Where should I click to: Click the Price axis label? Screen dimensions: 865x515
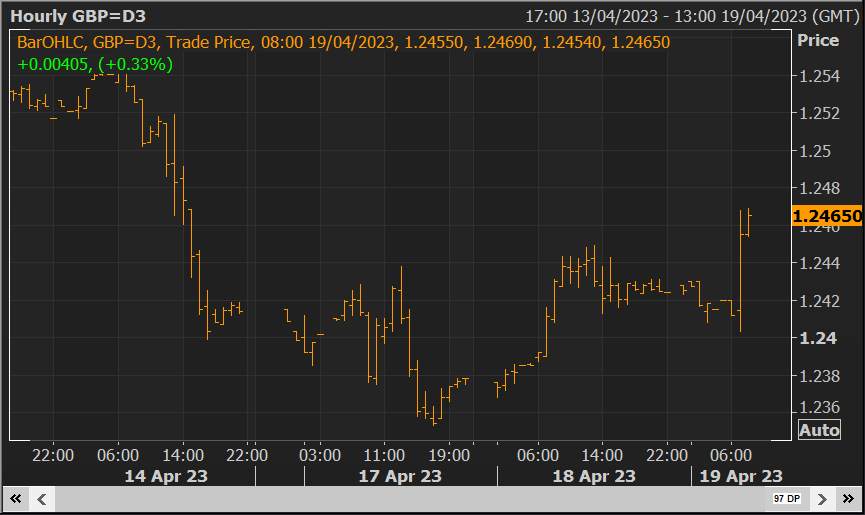coord(818,40)
